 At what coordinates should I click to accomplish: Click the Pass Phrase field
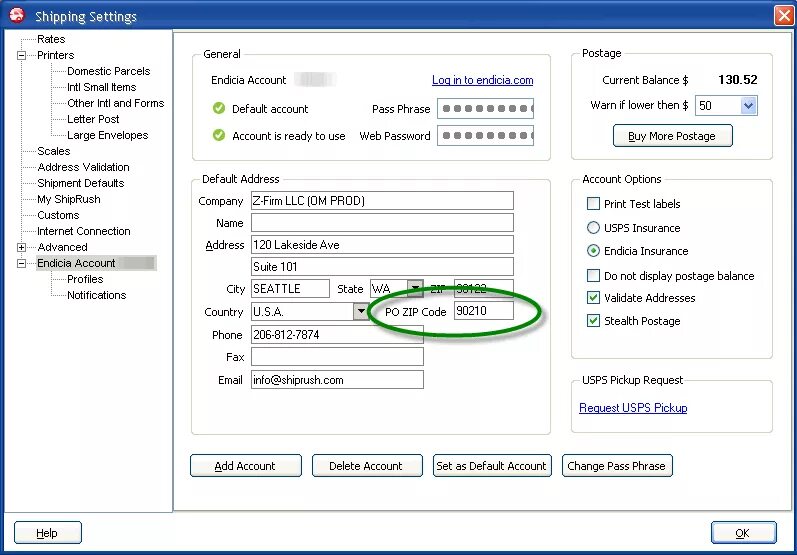coord(485,109)
